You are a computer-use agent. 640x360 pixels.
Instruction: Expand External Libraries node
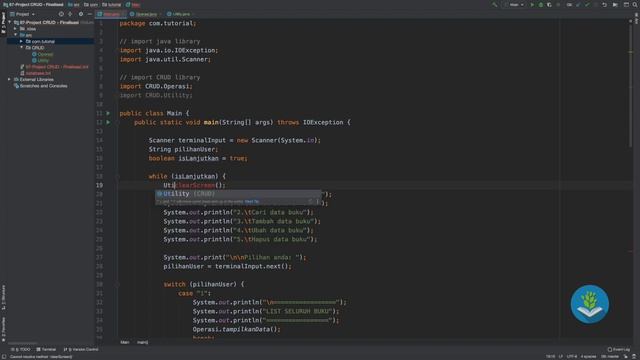click(9, 79)
